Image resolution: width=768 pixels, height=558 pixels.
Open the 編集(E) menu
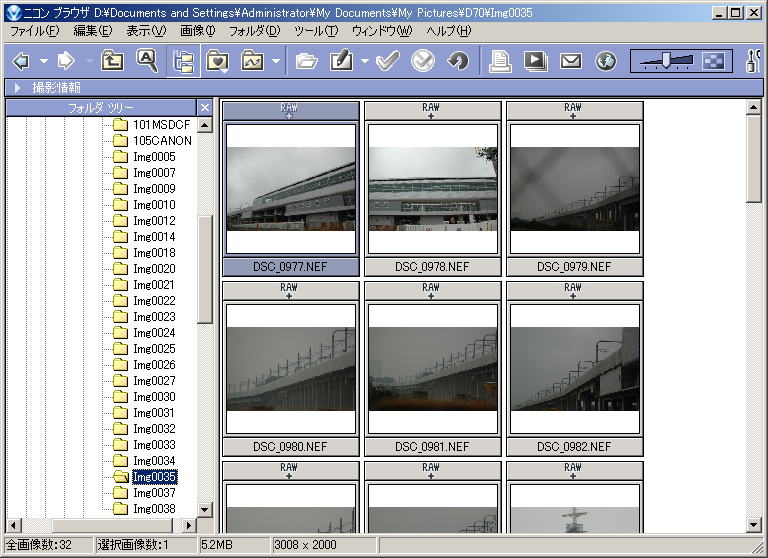coord(93,31)
